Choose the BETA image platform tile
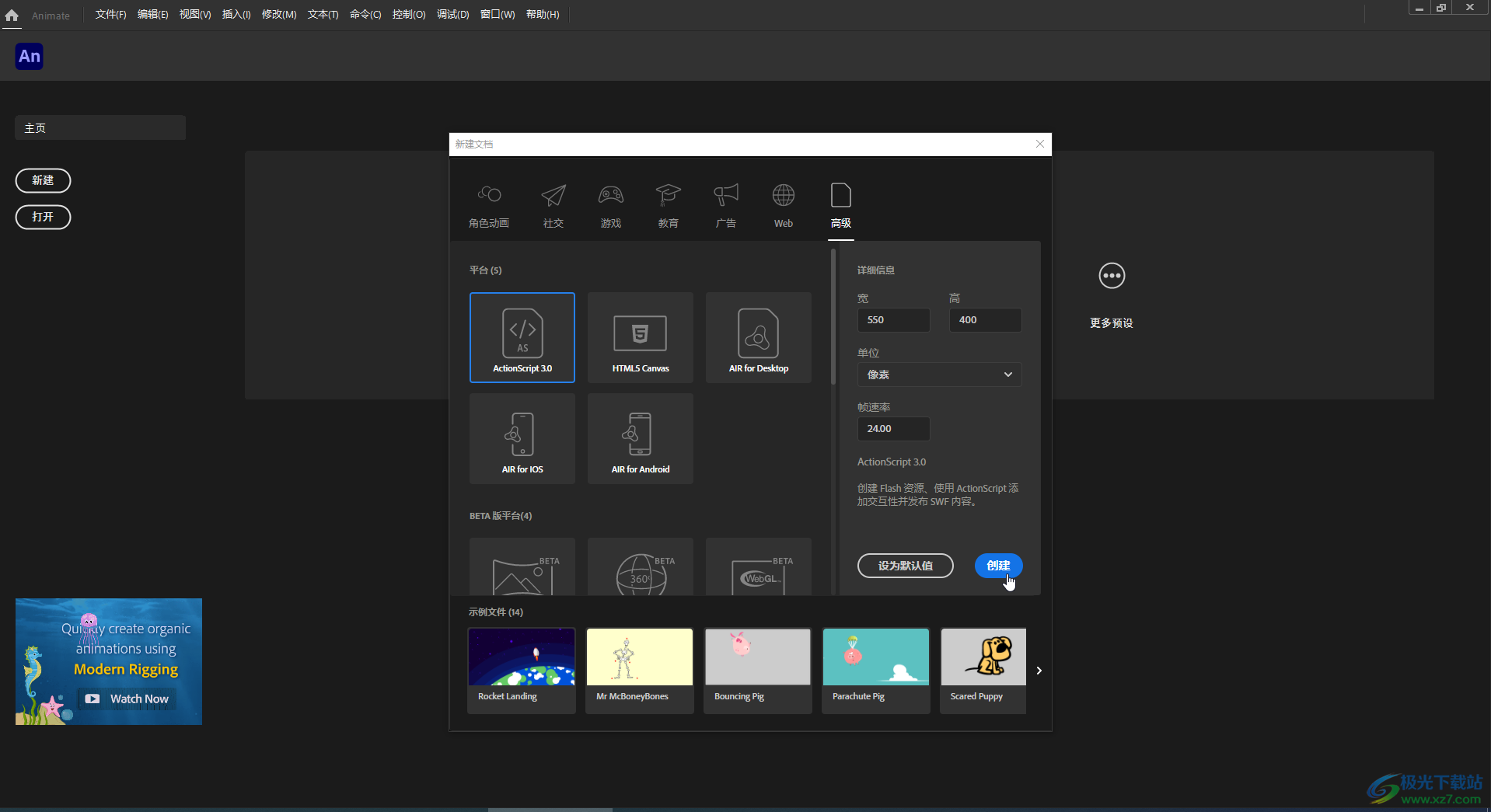Image resolution: width=1491 pixels, height=812 pixels. pyautogui.click(x=522, y=566)
